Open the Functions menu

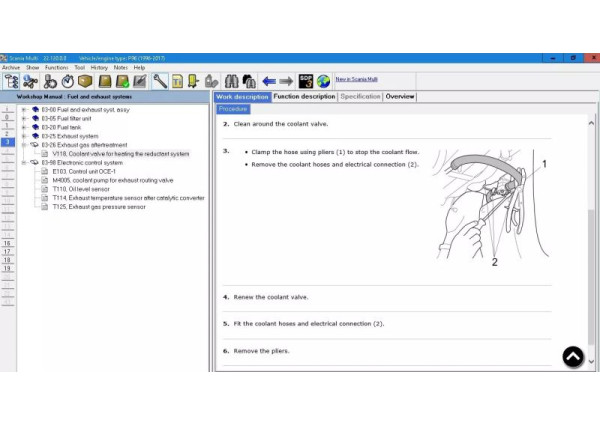(x=56, y=67)
